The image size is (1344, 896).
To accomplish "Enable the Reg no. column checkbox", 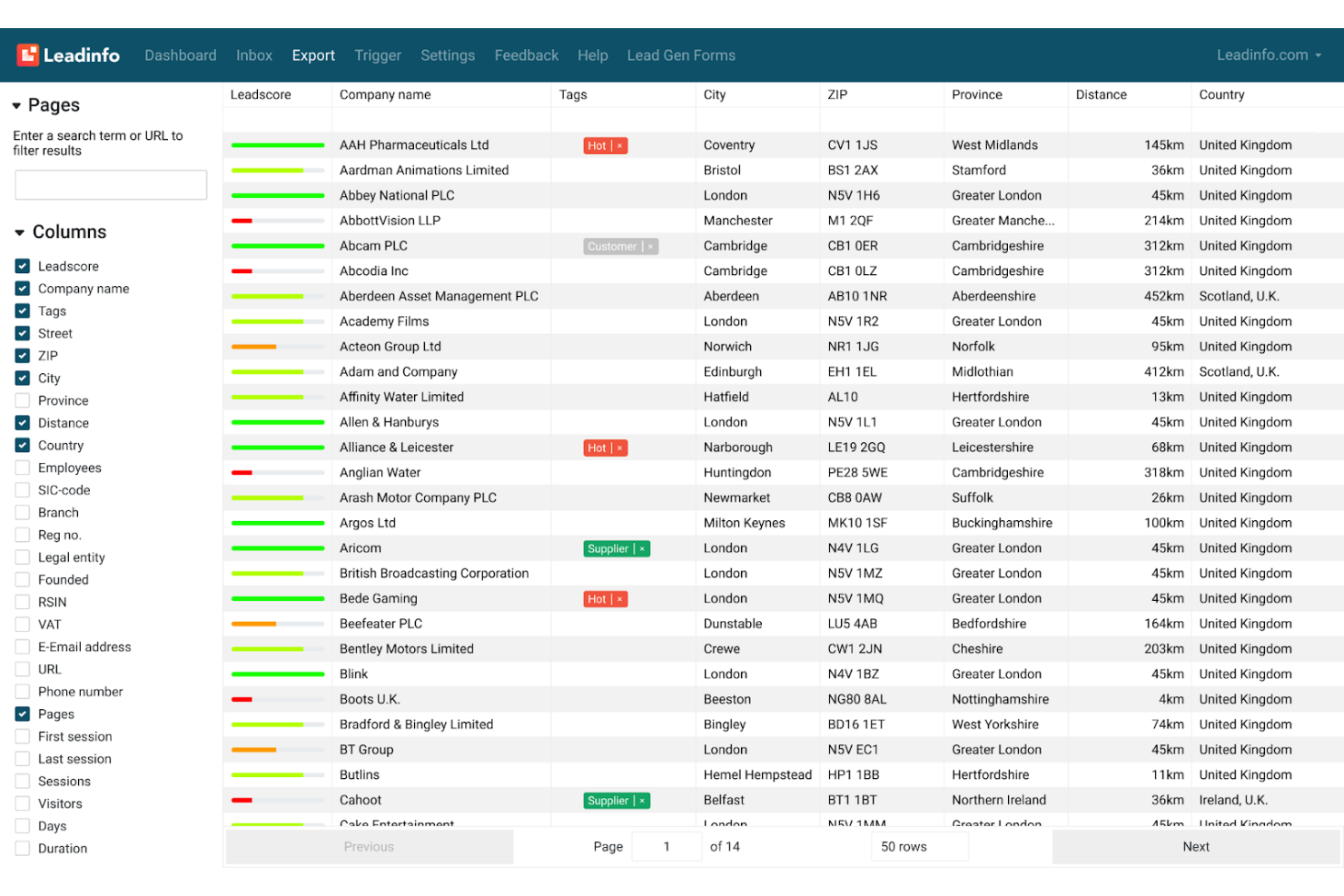I will 23,535.
